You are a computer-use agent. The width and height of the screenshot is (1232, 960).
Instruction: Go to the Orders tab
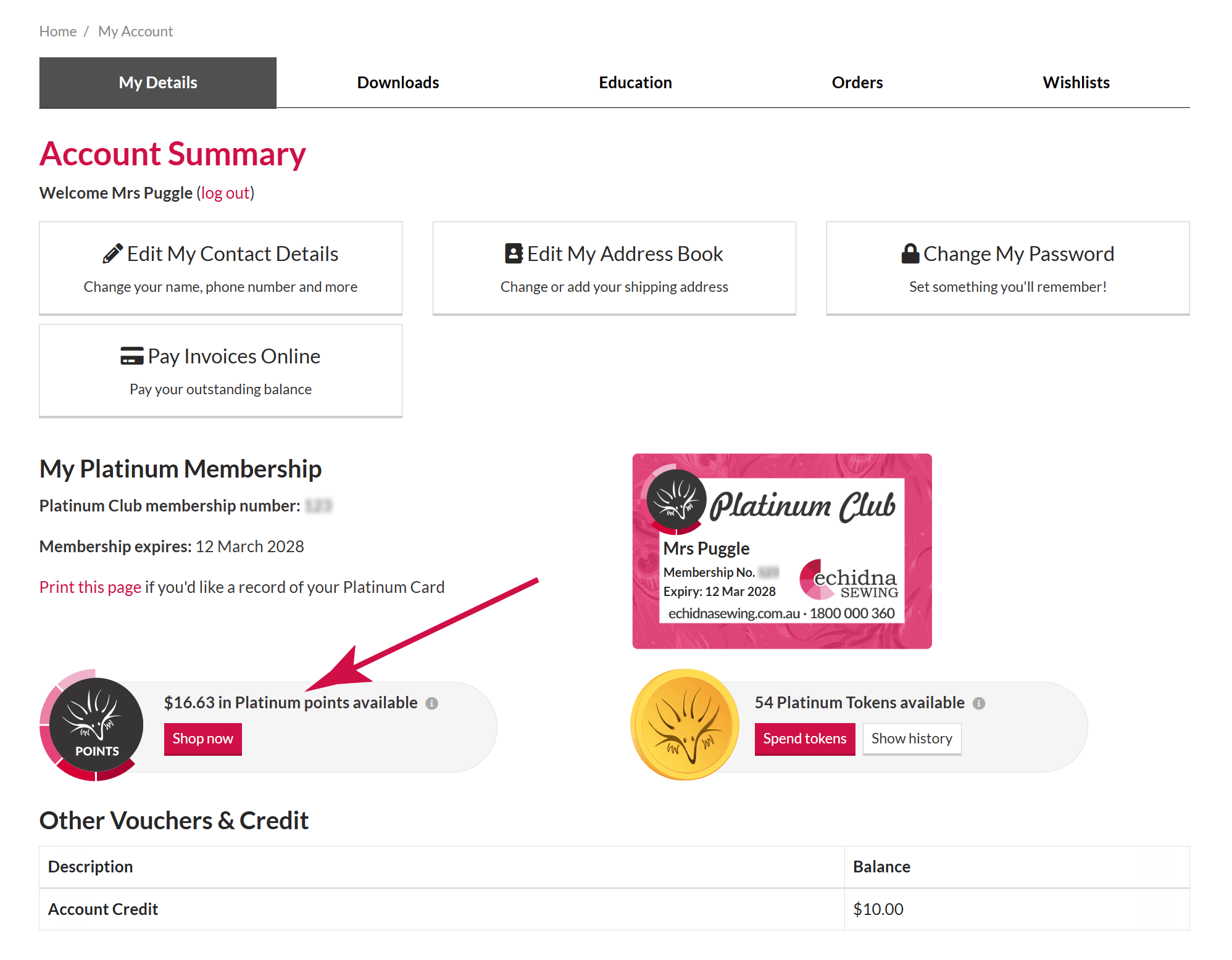[857, 83]
